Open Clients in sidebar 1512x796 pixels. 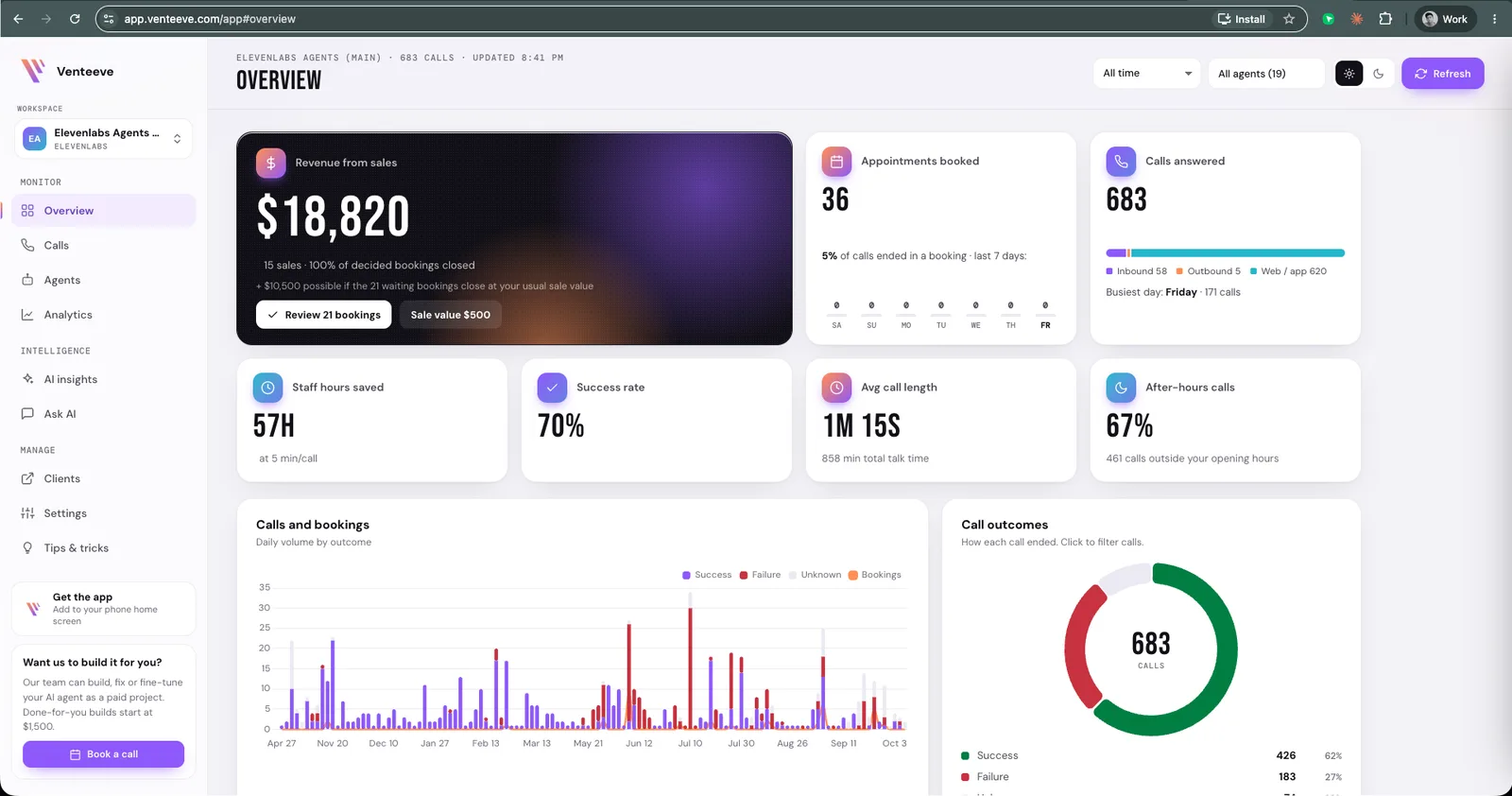[x=103, y=479]
